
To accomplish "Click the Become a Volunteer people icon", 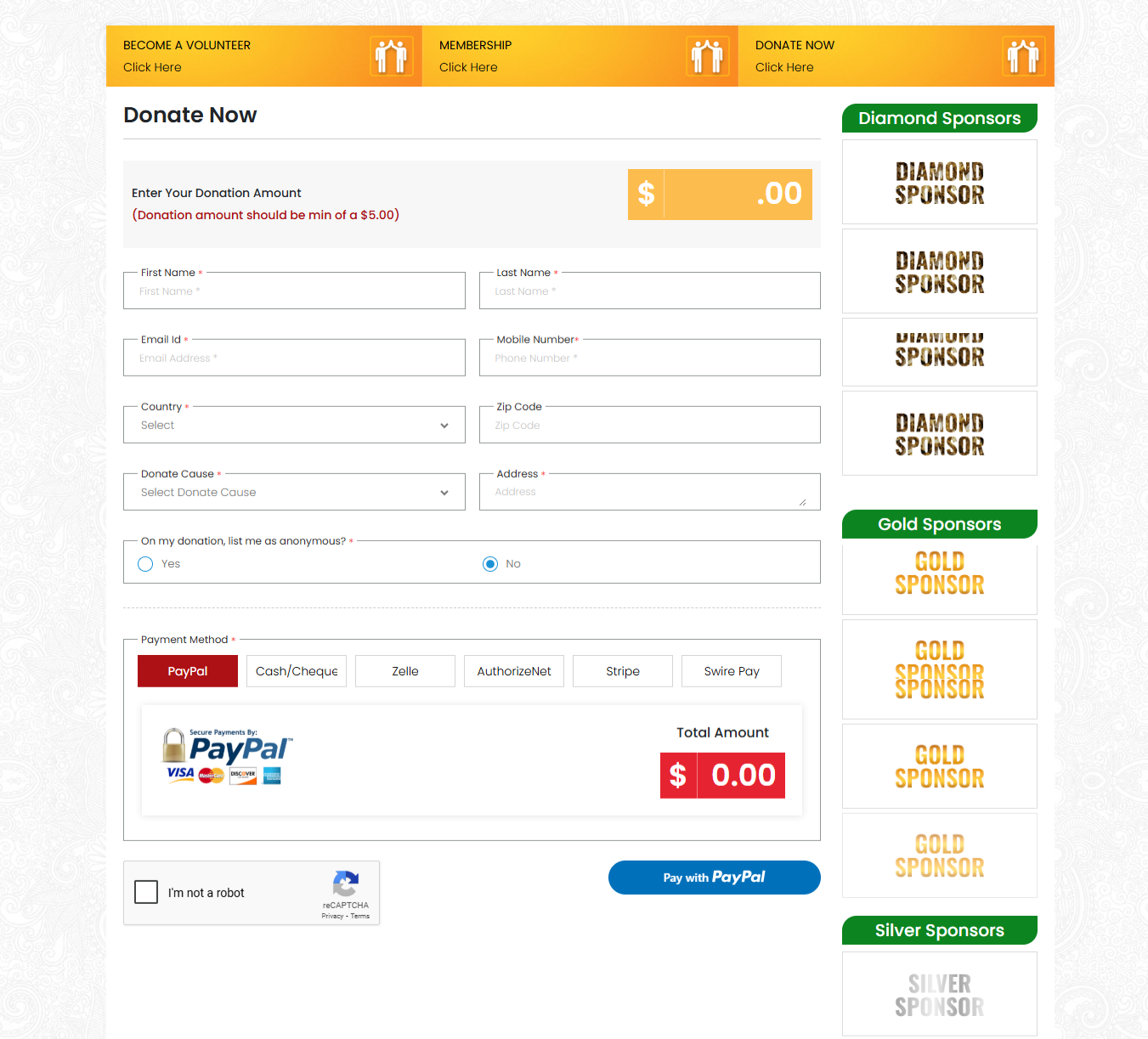I will [392, 56].
